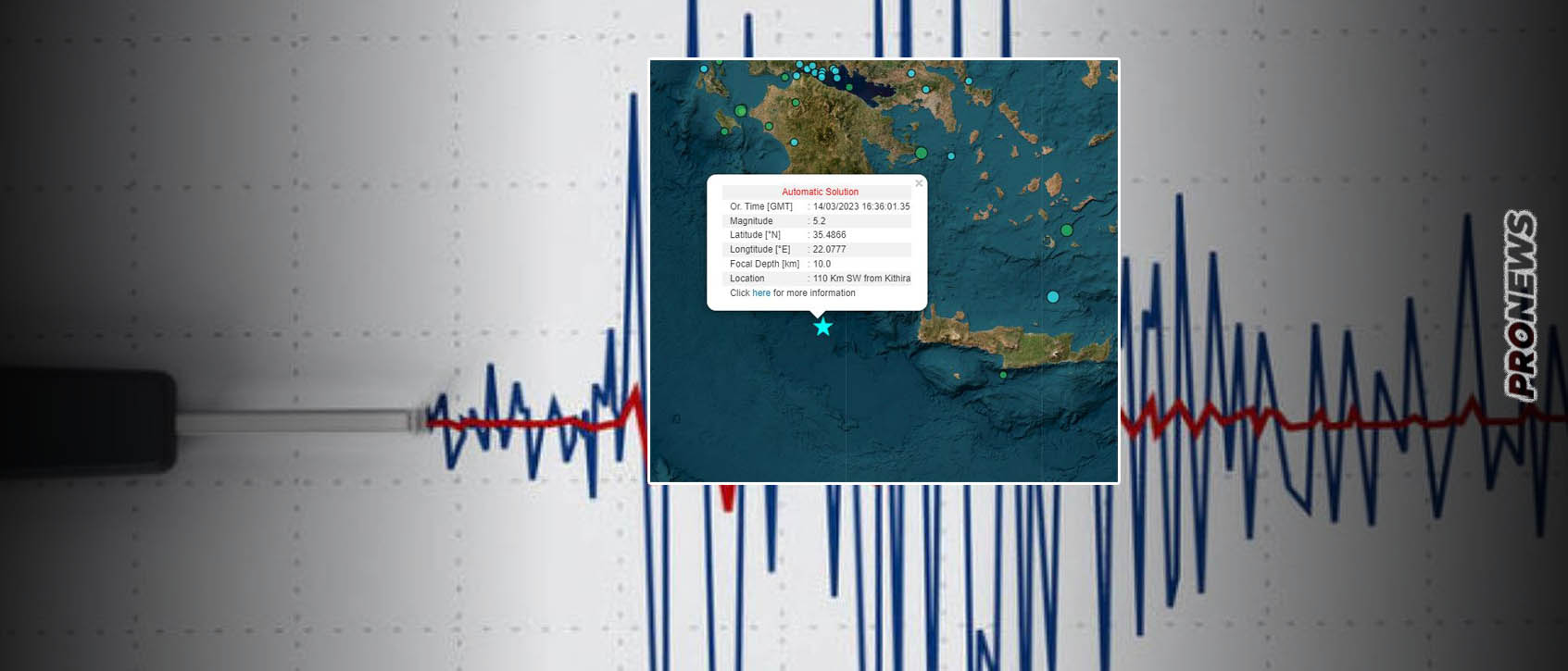Select the Focal Depth 10.0 row
Screen dimensions: 1568x671
coord(816,264)
